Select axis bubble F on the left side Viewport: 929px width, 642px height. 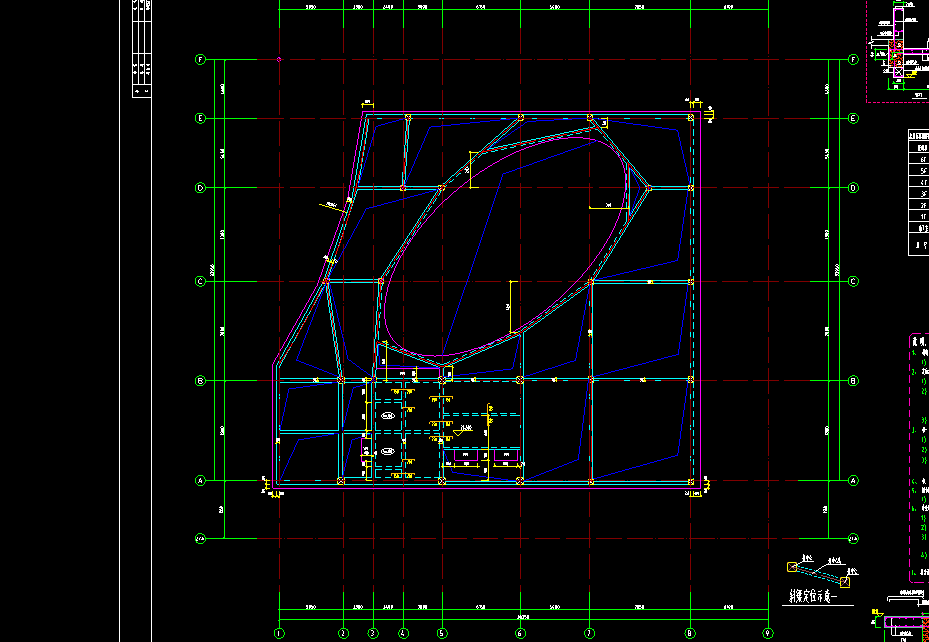click(200, 60)
